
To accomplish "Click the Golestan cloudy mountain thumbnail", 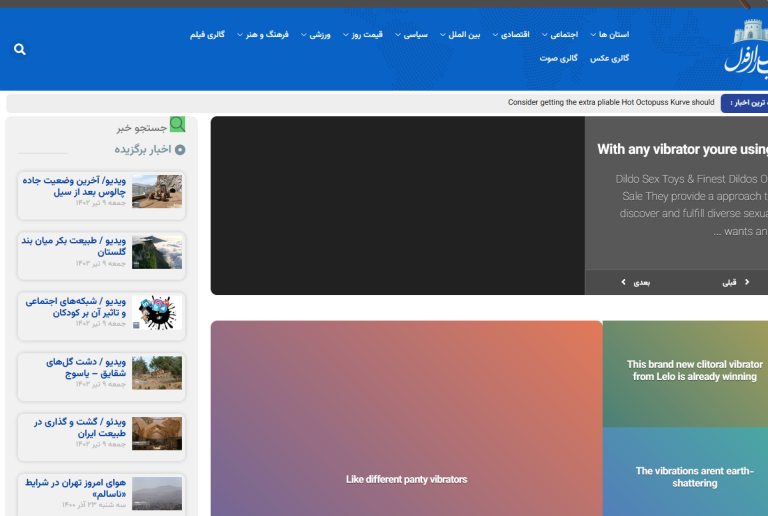I will click(x=157, y=252).
